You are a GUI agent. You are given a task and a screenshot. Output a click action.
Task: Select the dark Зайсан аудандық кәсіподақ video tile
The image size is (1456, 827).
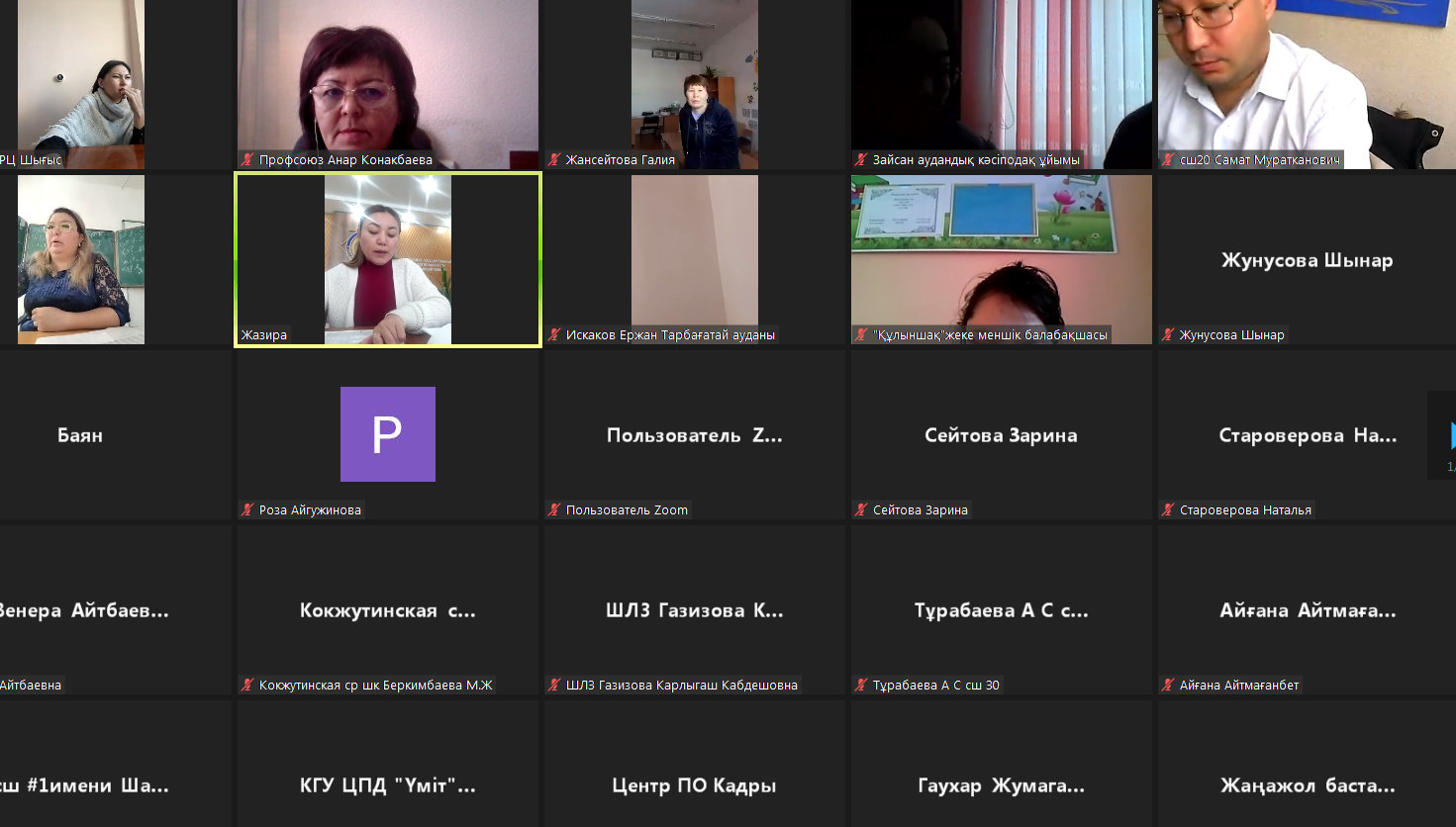click(x=1002, y=84)
